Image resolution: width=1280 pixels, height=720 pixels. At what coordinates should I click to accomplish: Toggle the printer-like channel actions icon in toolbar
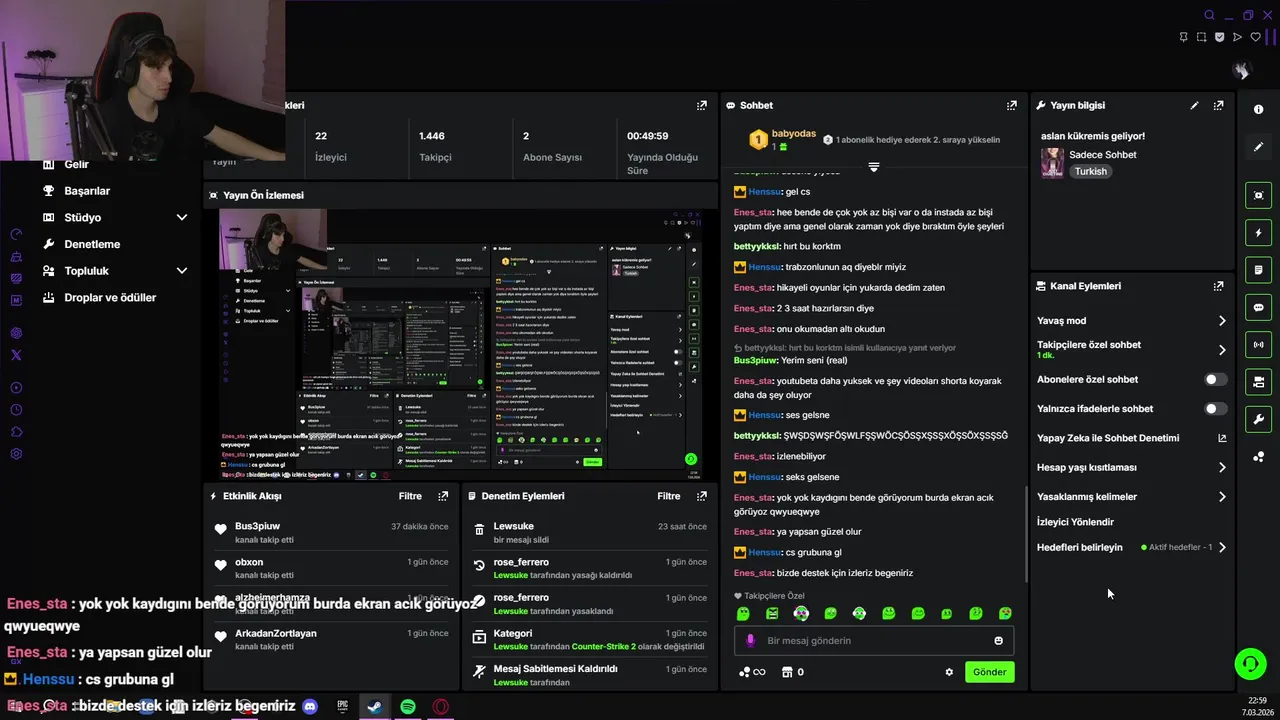1258,382
